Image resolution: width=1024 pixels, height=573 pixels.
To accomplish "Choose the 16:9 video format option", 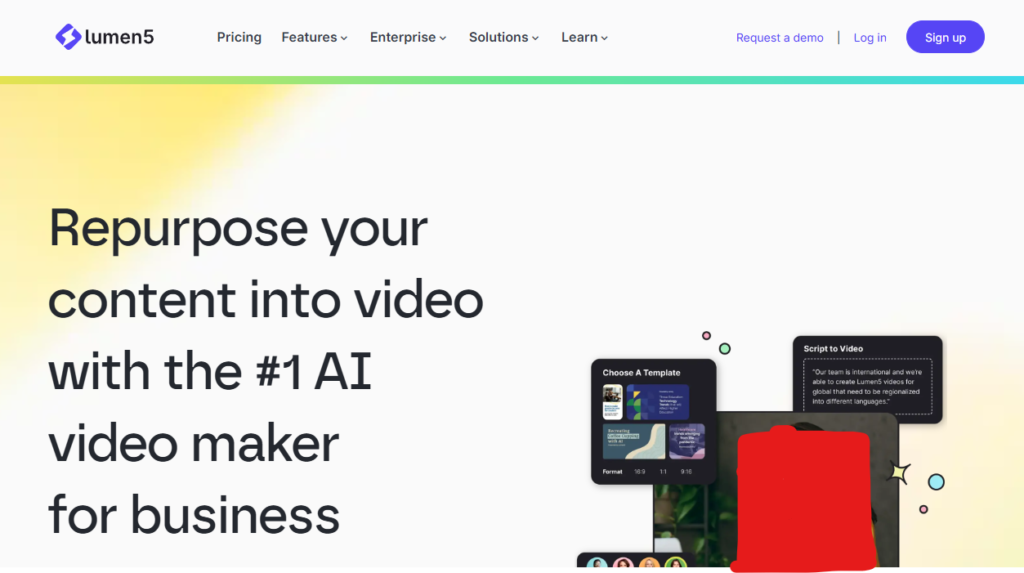I will 639,472.
